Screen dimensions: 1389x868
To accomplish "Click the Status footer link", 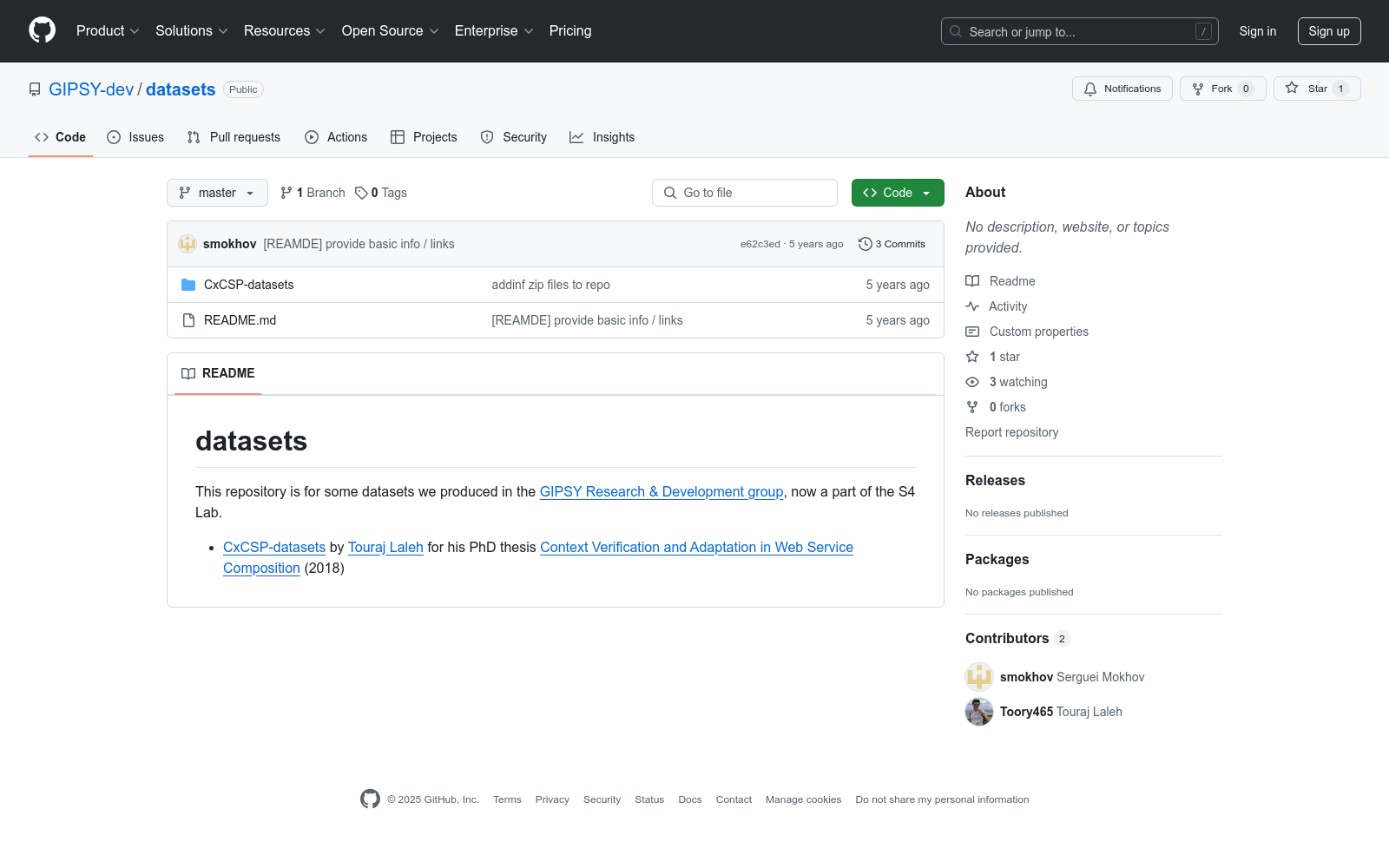I will pos(649,799).
